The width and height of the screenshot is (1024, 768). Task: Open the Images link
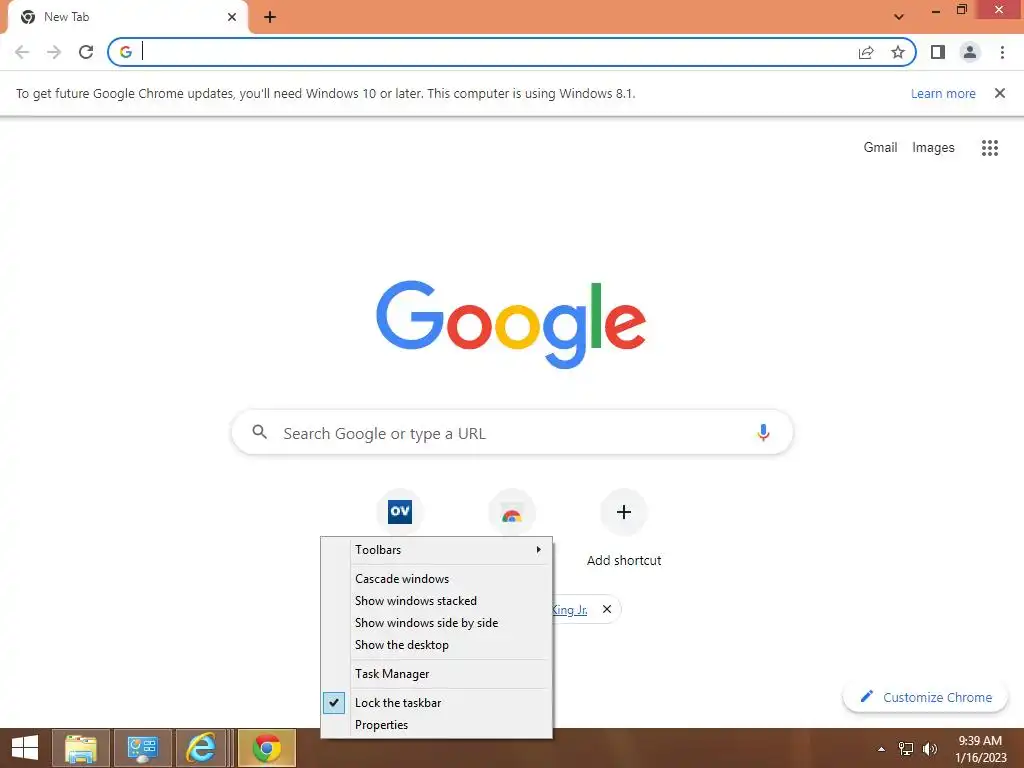click(x=933, y=148)
